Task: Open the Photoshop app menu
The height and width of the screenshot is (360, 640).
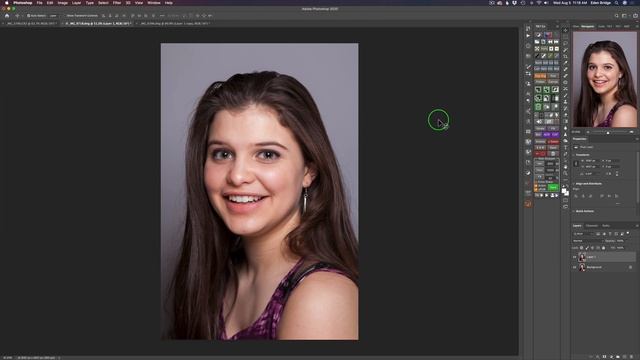Action: click(23, 3)
